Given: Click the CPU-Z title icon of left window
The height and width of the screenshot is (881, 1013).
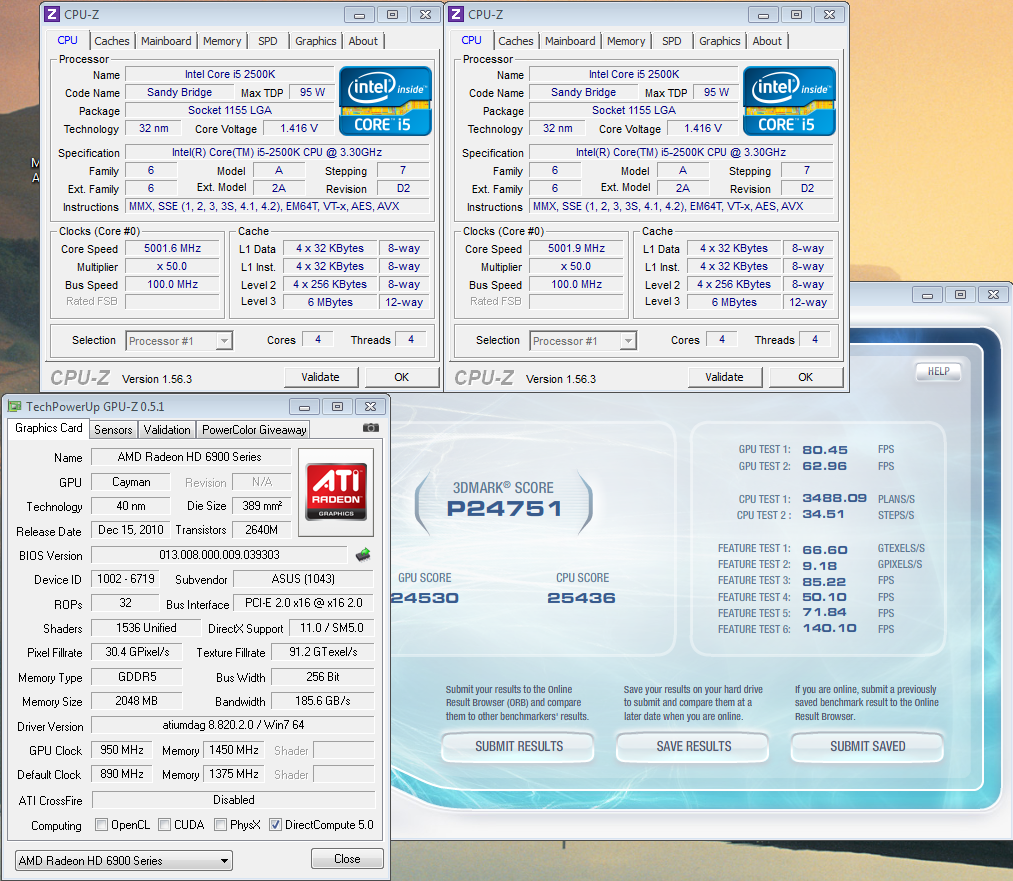Looking at the screenshot, I should click(52, 14).
